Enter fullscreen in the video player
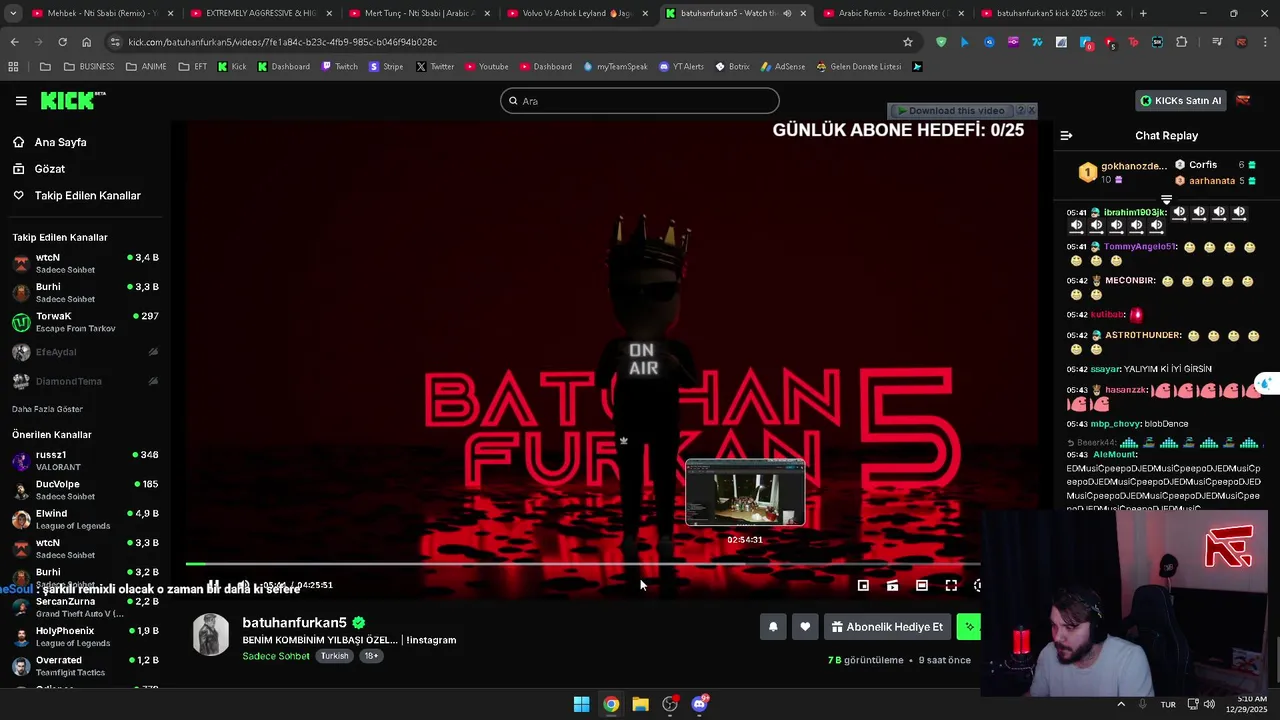Screen dimensions: 1280x720 click(x=951, y=586)
